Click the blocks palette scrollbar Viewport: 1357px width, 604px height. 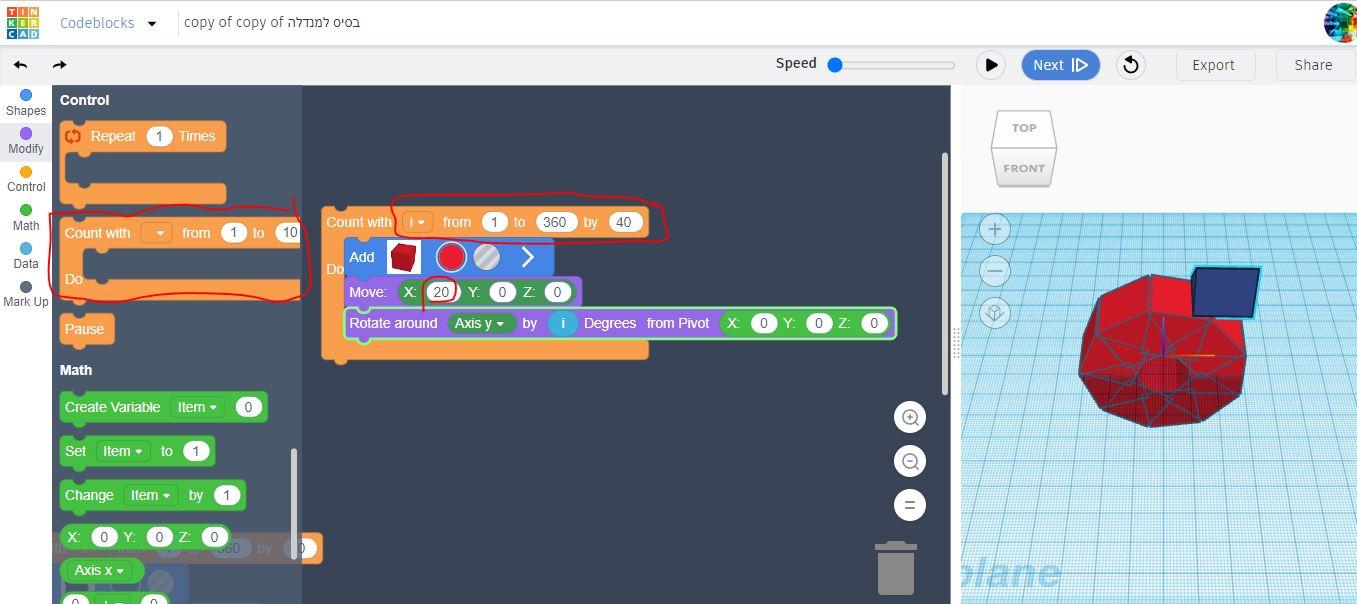(293, 504)
